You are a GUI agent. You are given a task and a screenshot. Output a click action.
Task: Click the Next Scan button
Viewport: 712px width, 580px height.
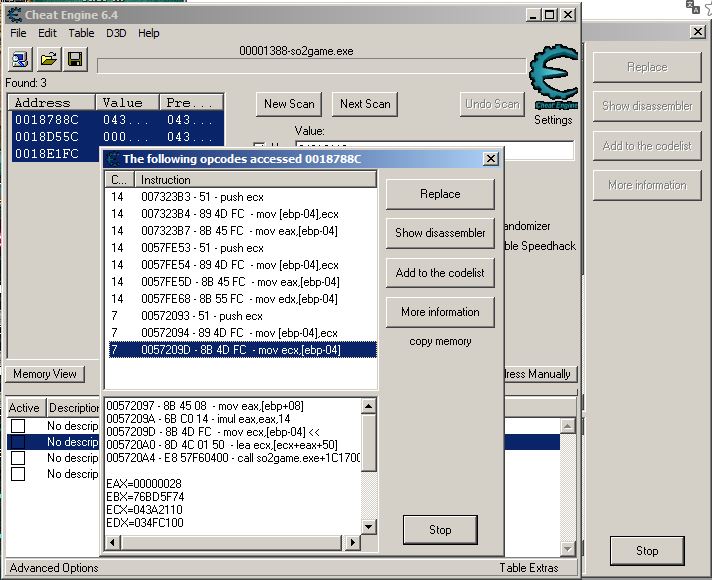point(365,104)
